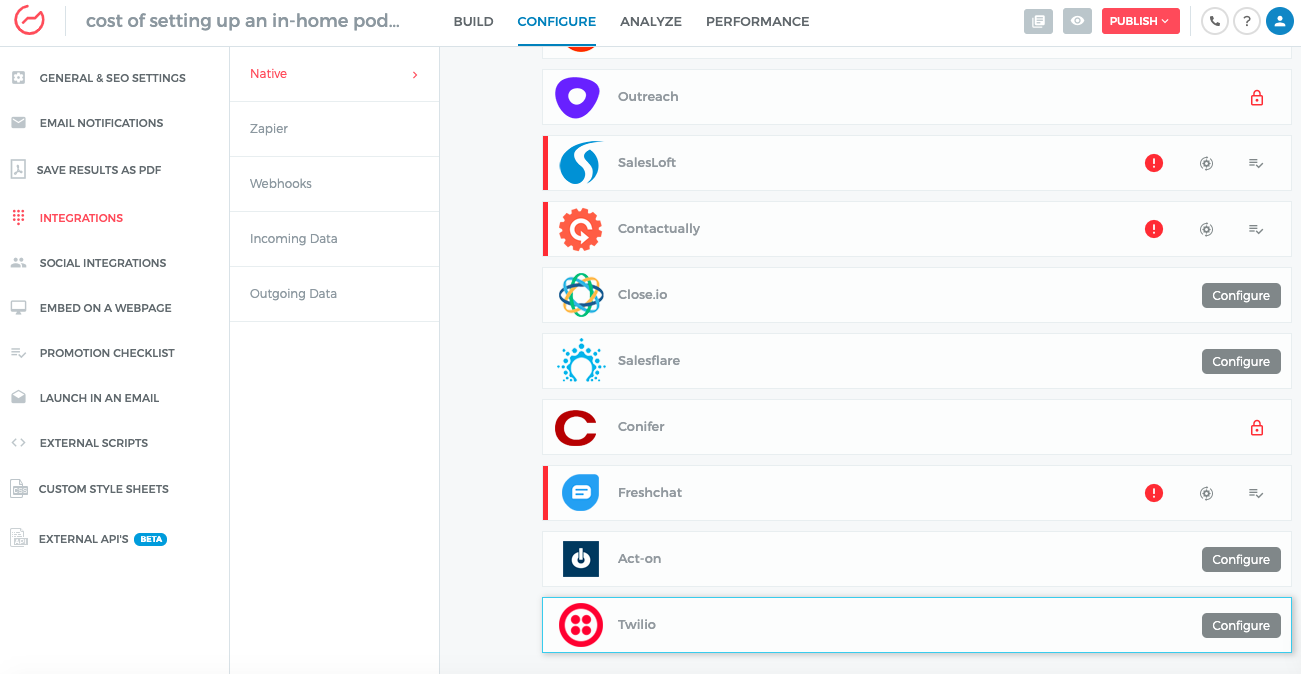The height and width of the screenshot is (674, 1301).
Task: Click the Act-on logo
Action: tap(580, 559)
